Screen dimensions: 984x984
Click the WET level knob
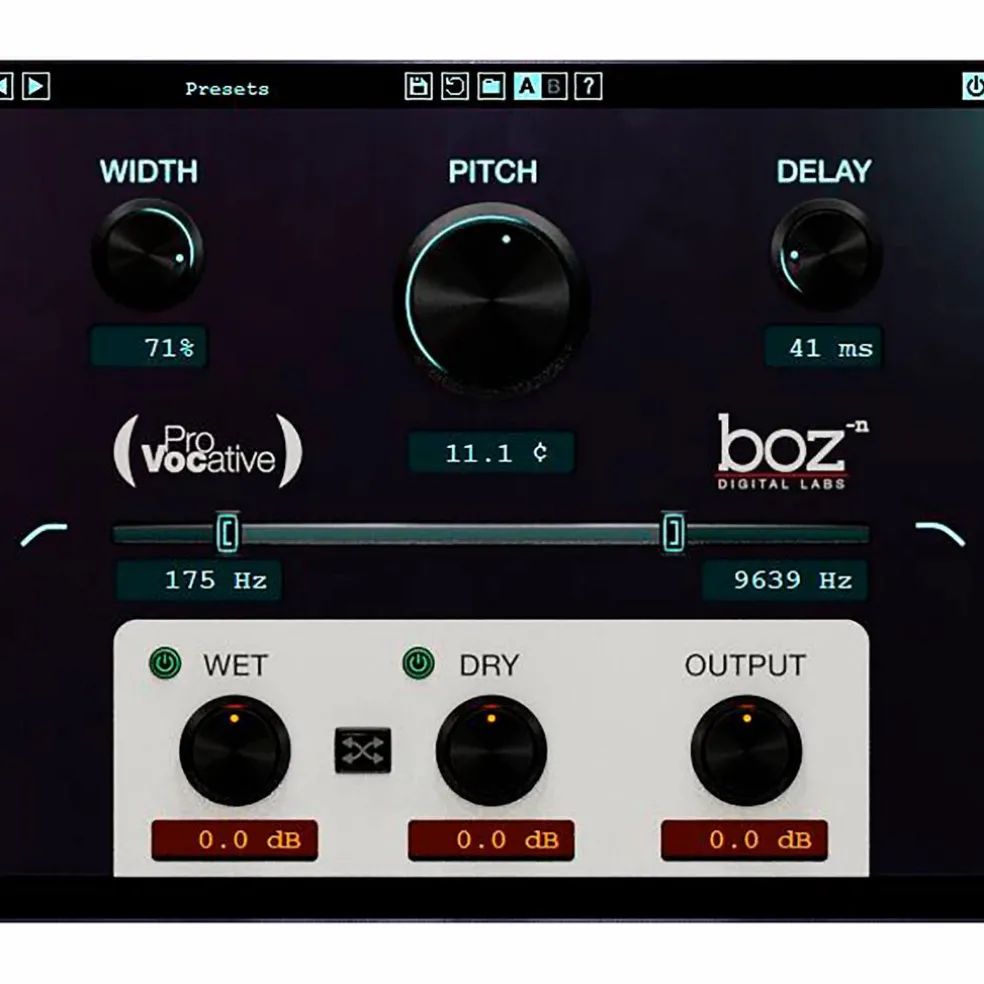pos(235,750)
